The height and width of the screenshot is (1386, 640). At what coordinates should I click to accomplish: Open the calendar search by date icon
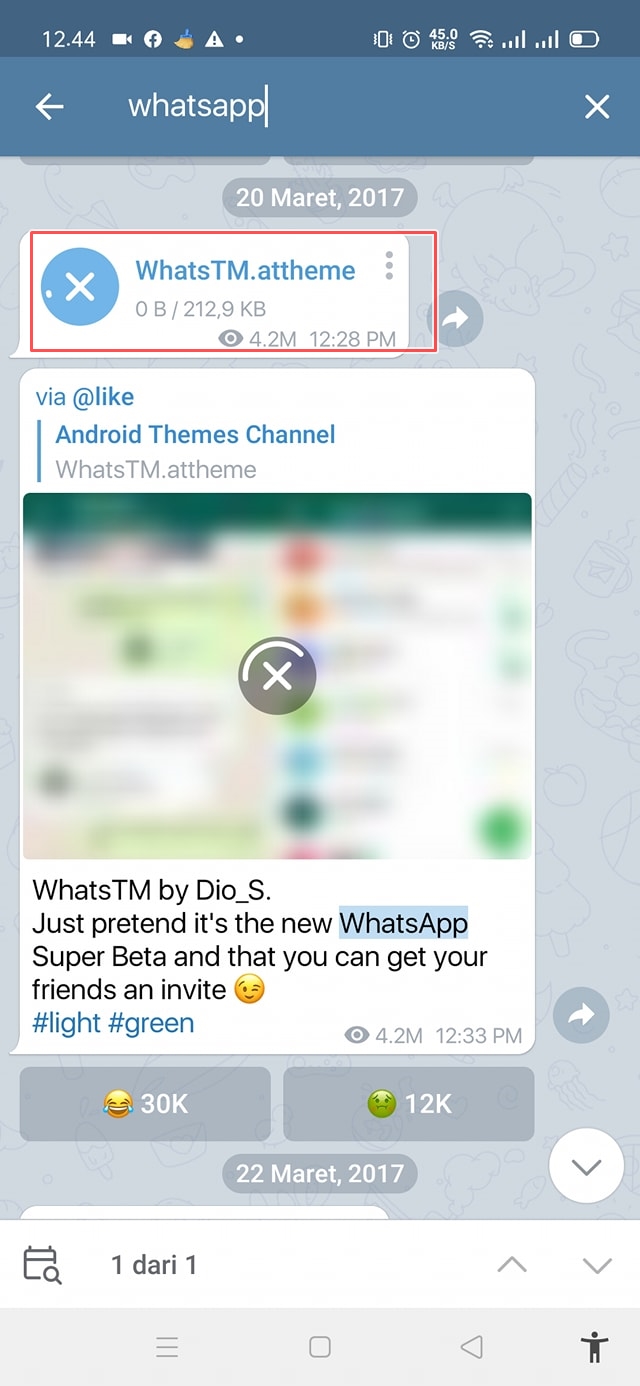pyautogui.click(x=43, y=1264)
